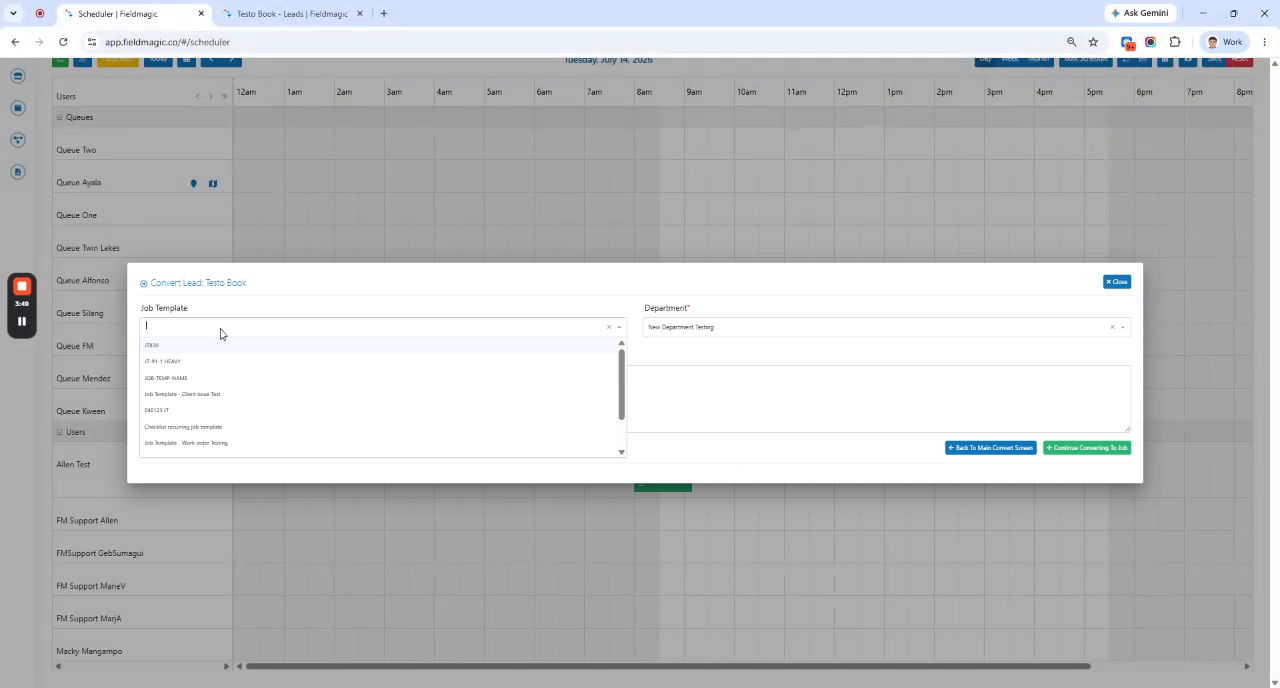Open the browser Extensions puzzle menu
The image size is (1280, 688).
point(1175,42)
